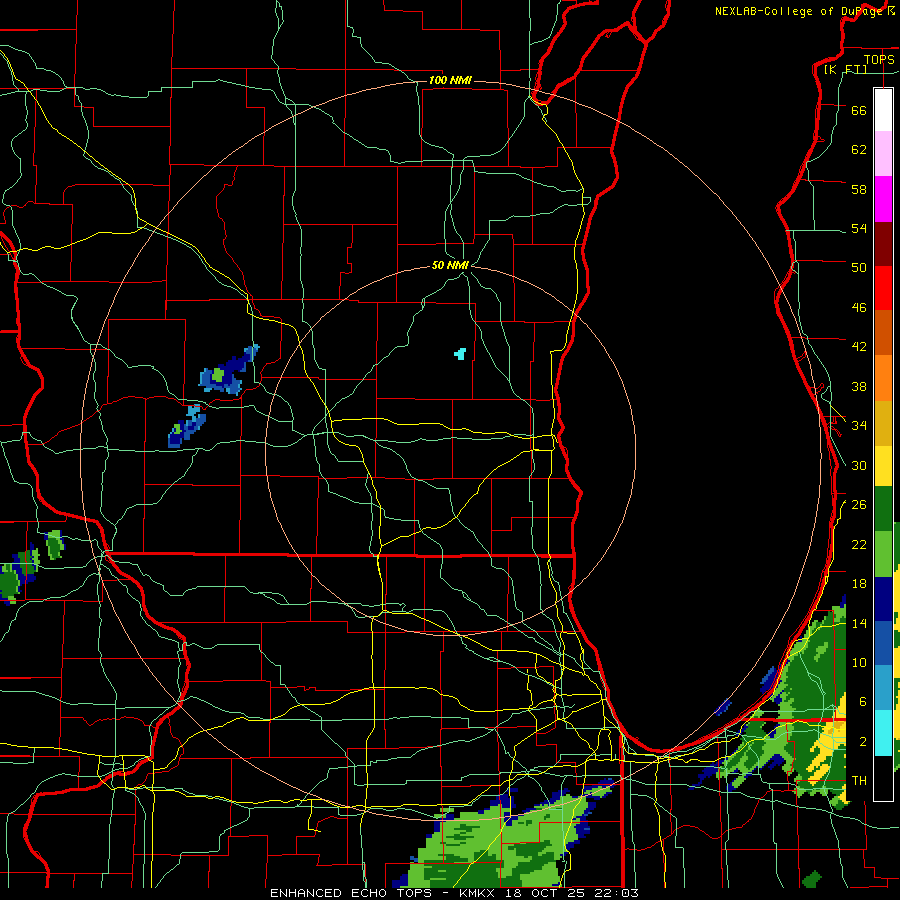Click the legend value "50"
Screen dimensions: 900x900
859,268
